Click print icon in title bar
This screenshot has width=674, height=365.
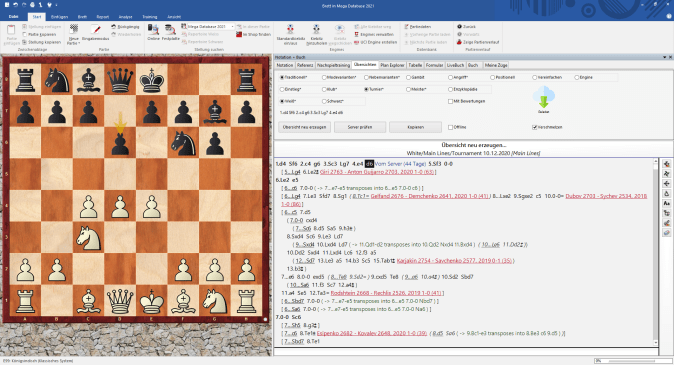tap(32, 5)
